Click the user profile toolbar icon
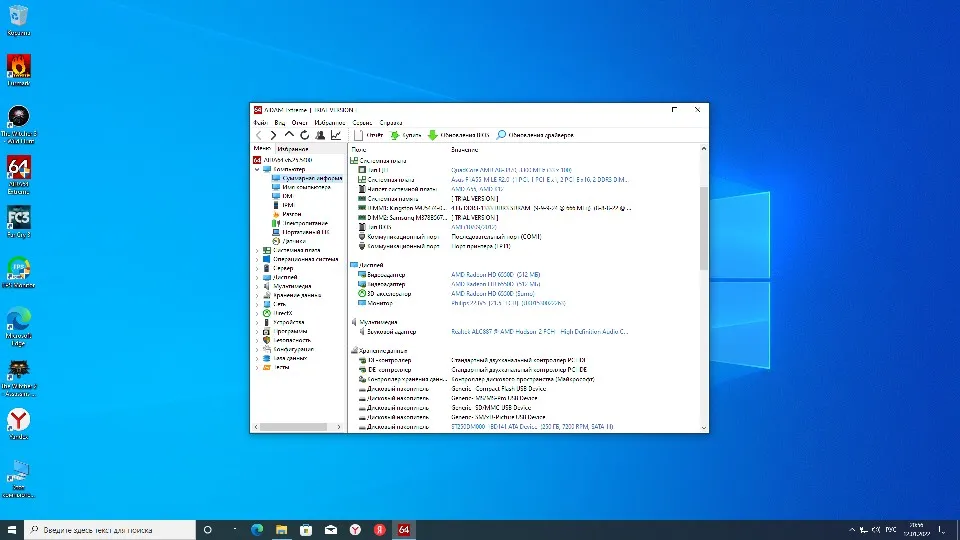The width and height of the screenshot is (960, 540). (320, 135)
